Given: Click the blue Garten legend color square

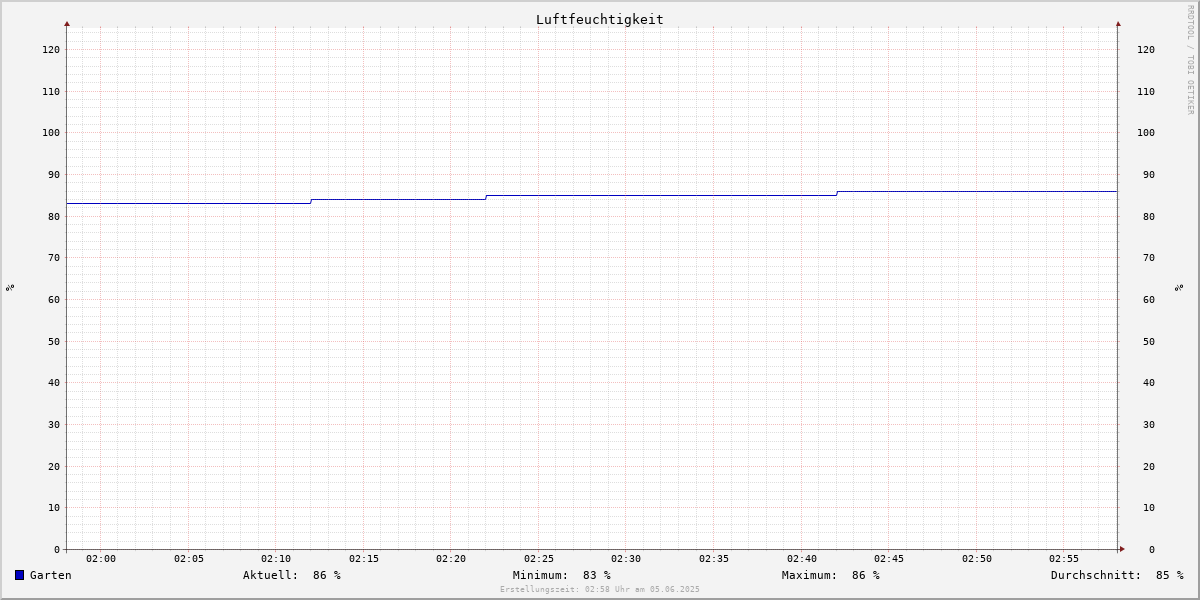Looking at the screenshot, I should click(19, 575).
